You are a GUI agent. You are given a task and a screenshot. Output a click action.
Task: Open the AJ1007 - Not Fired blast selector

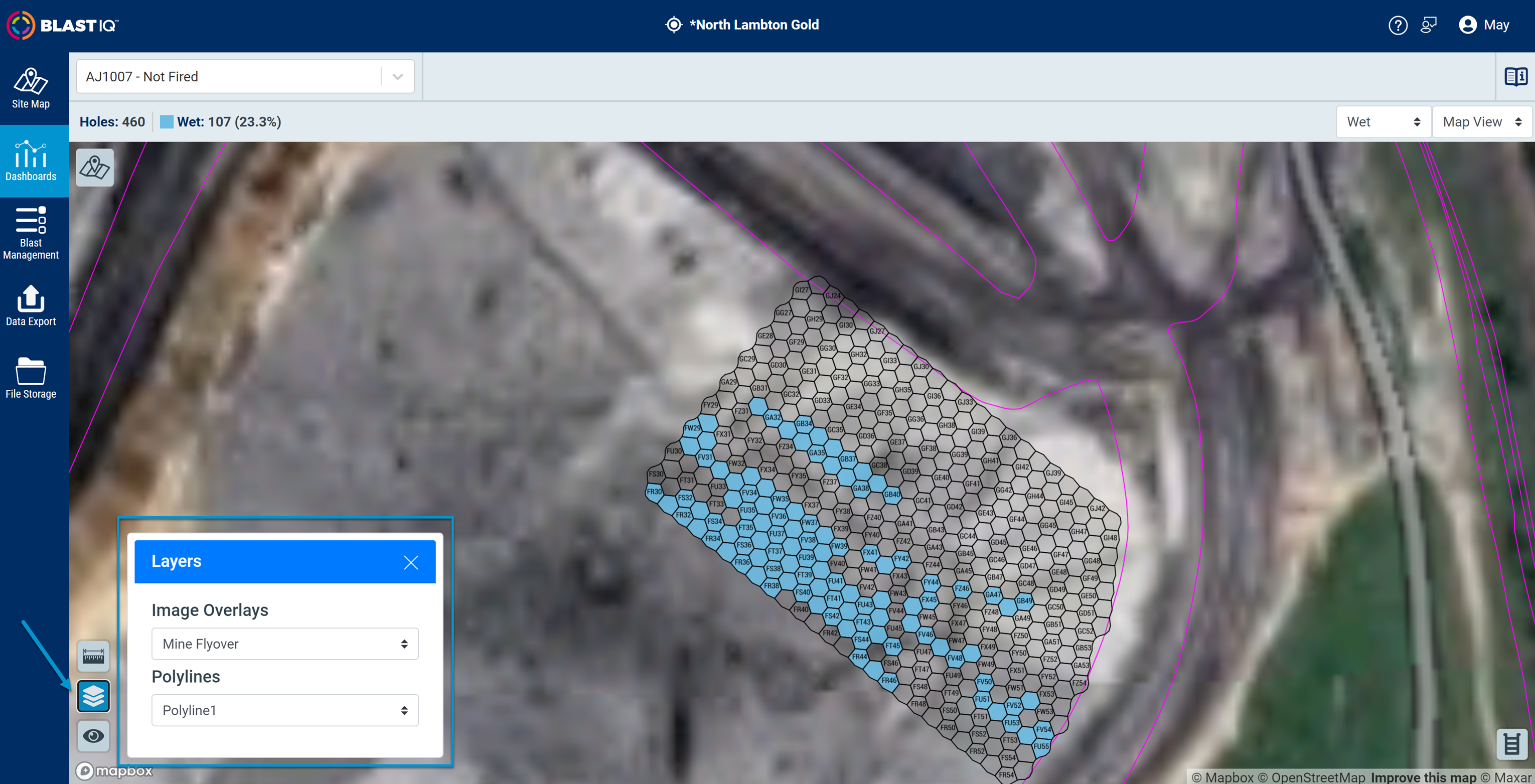(245, 76)
